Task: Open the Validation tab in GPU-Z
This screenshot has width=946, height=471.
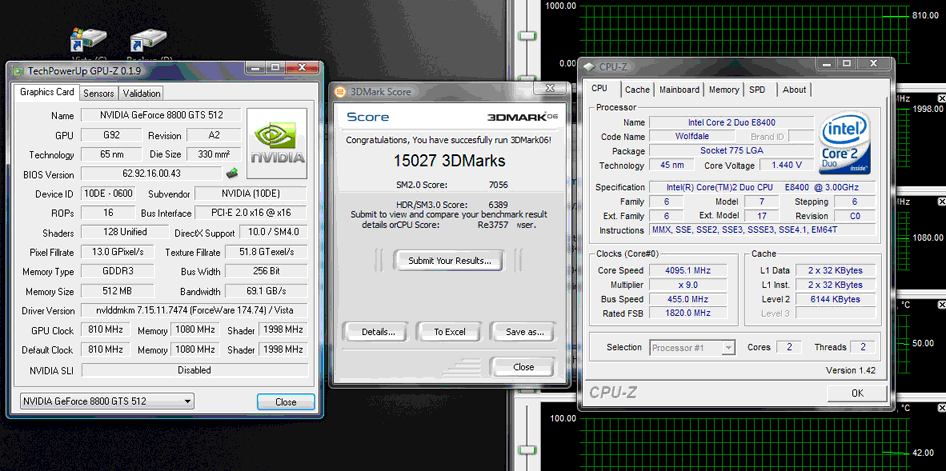Action: pos(141,93)
